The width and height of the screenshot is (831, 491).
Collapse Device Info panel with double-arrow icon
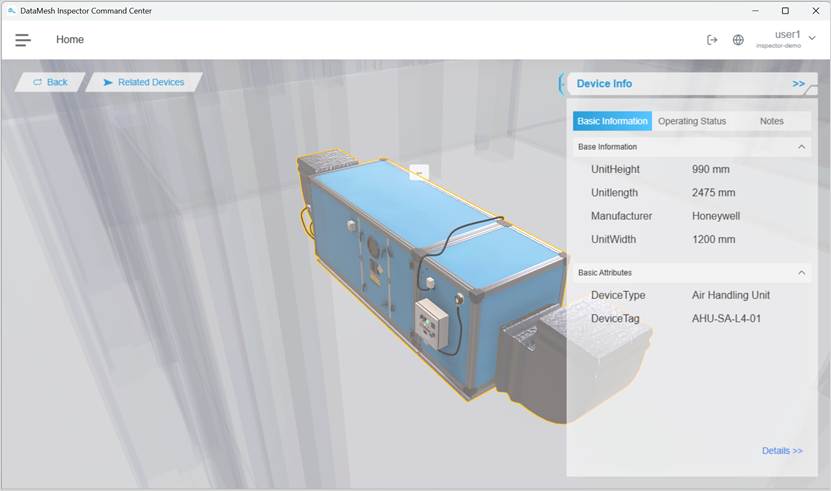(798, 84)
